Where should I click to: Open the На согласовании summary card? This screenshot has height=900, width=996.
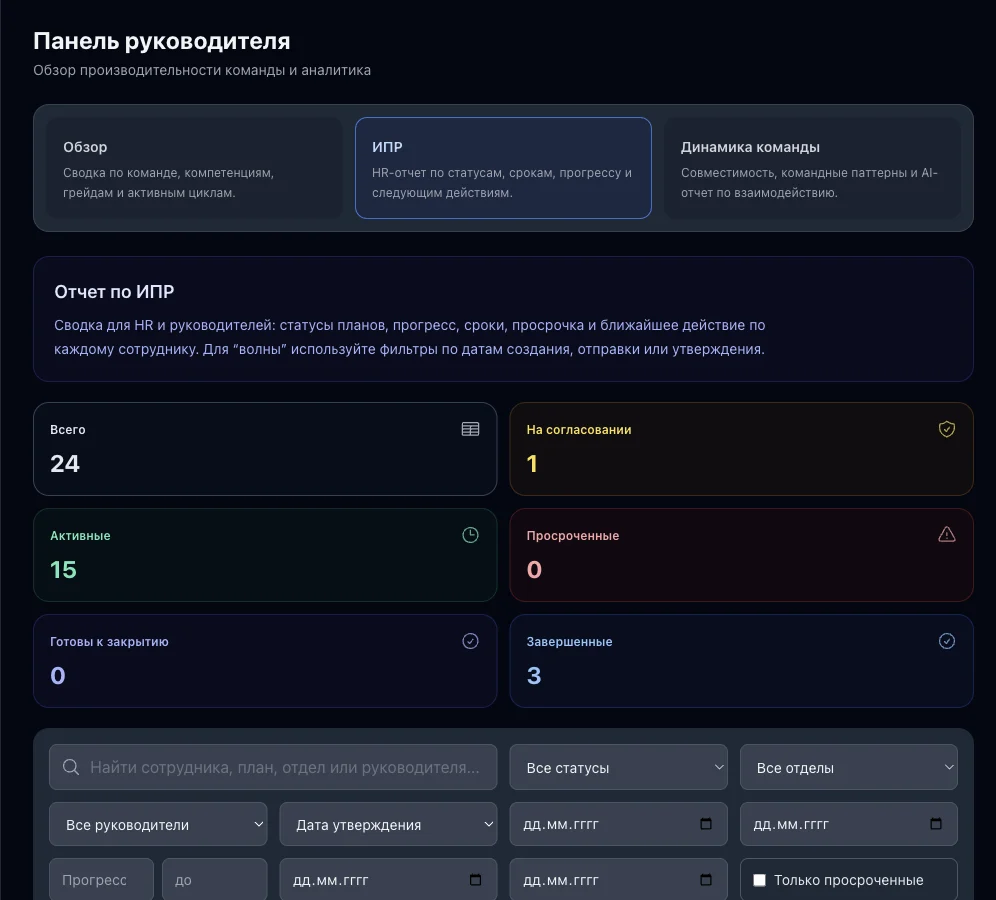click(x=741, y=449)
